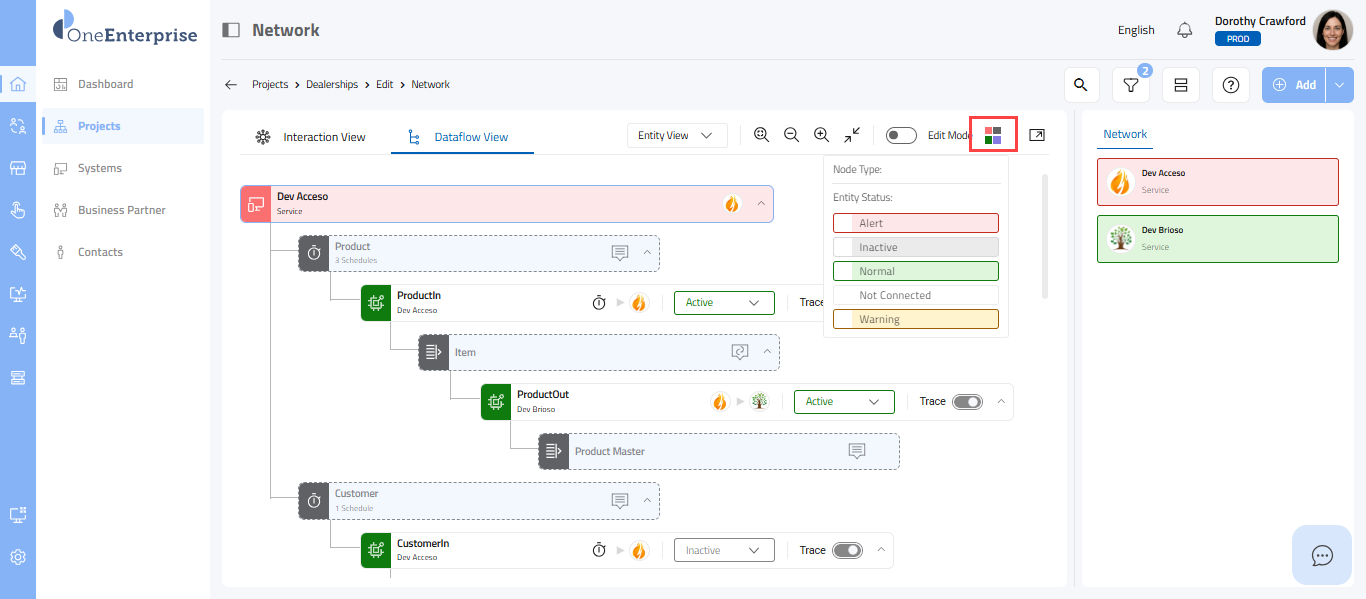Screen dimensions: 1366x599
Task: Click the color legend grid icon
Action: point(993,135)
